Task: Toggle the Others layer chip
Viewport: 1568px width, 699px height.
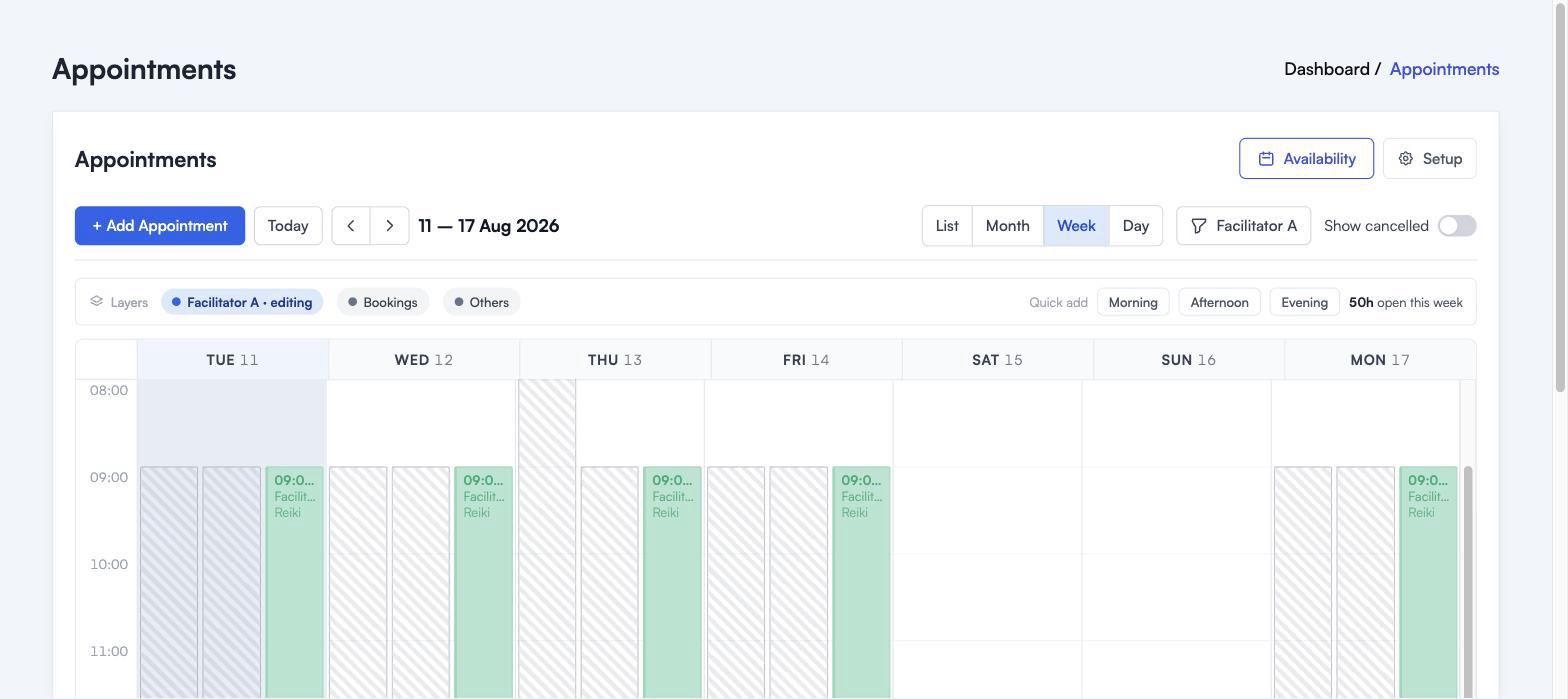Action: tap(482, 302)
